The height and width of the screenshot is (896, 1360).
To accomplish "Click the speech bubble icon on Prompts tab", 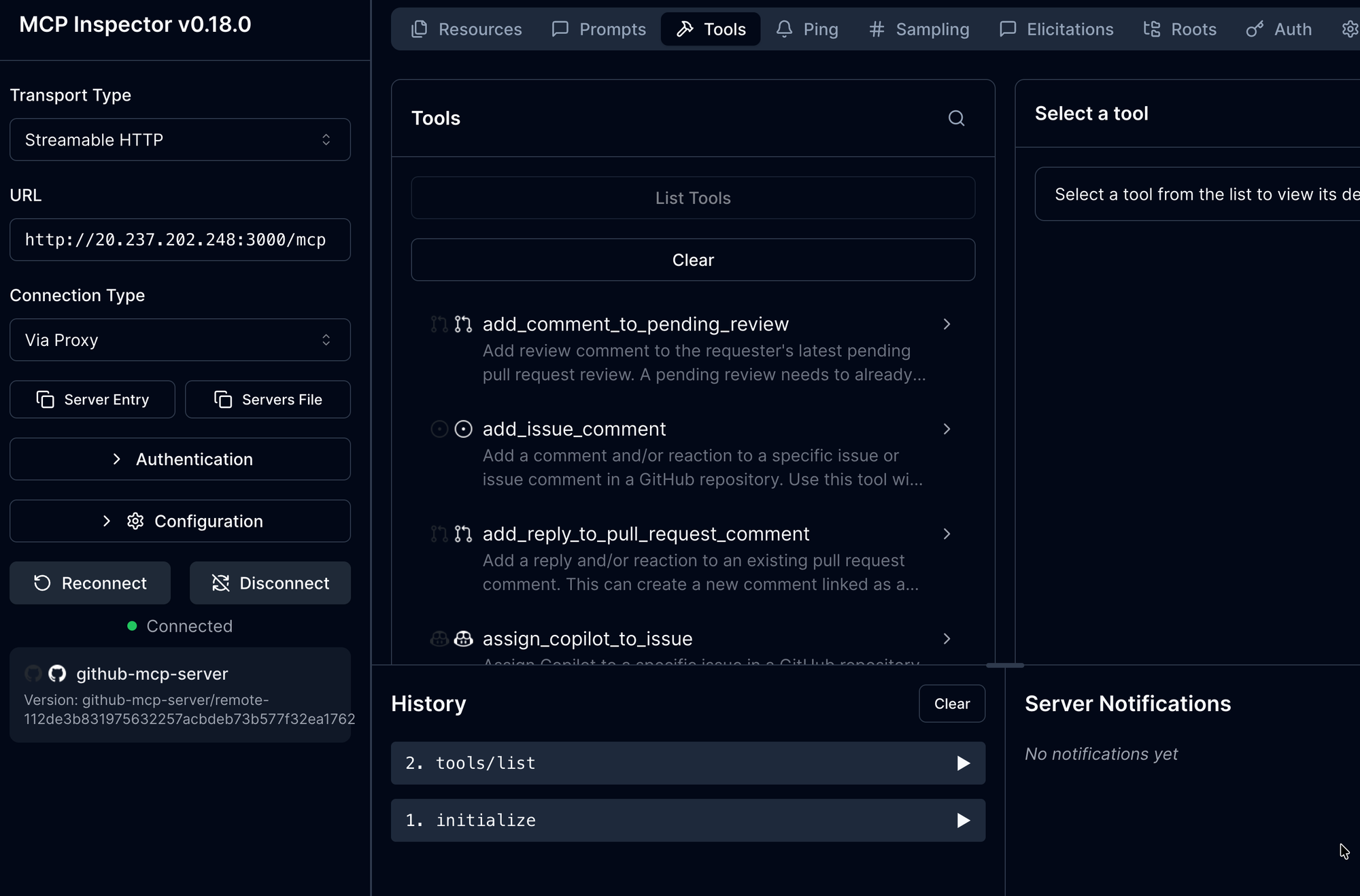I will coord(560,29).
